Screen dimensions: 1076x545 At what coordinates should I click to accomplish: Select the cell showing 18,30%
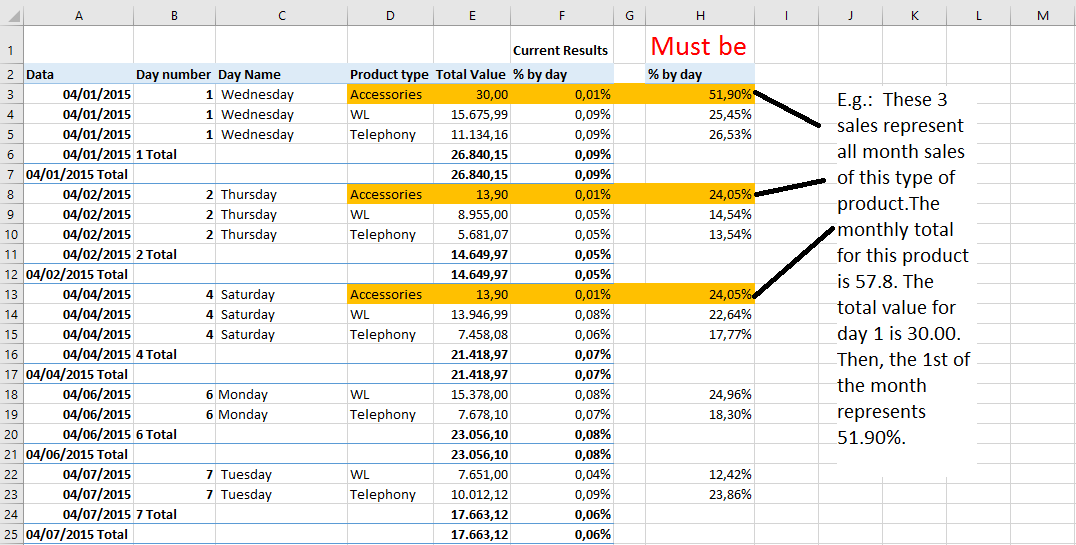700,414
